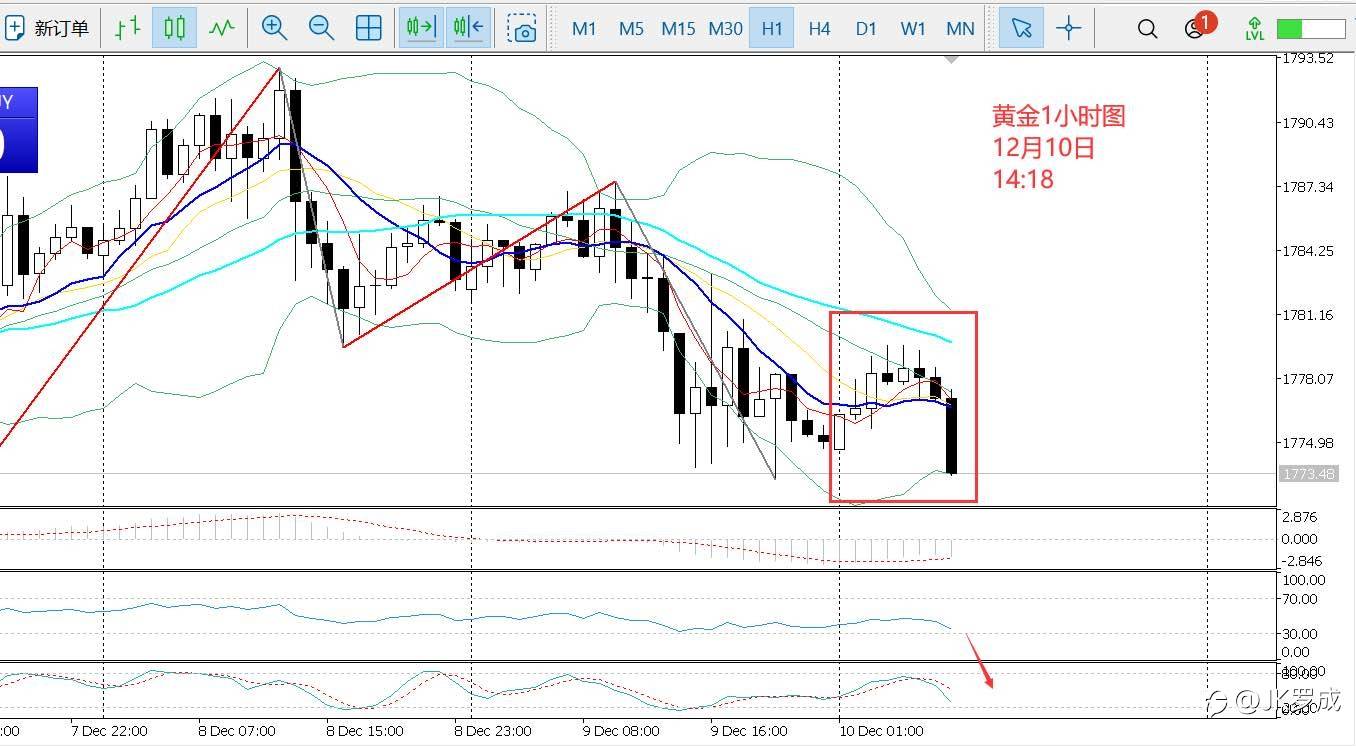Image resolution: width=1356 pixels, height=746 pixels.
Task: Click time axis label 7 Dec 22:00
Action: tap(110, 731)
